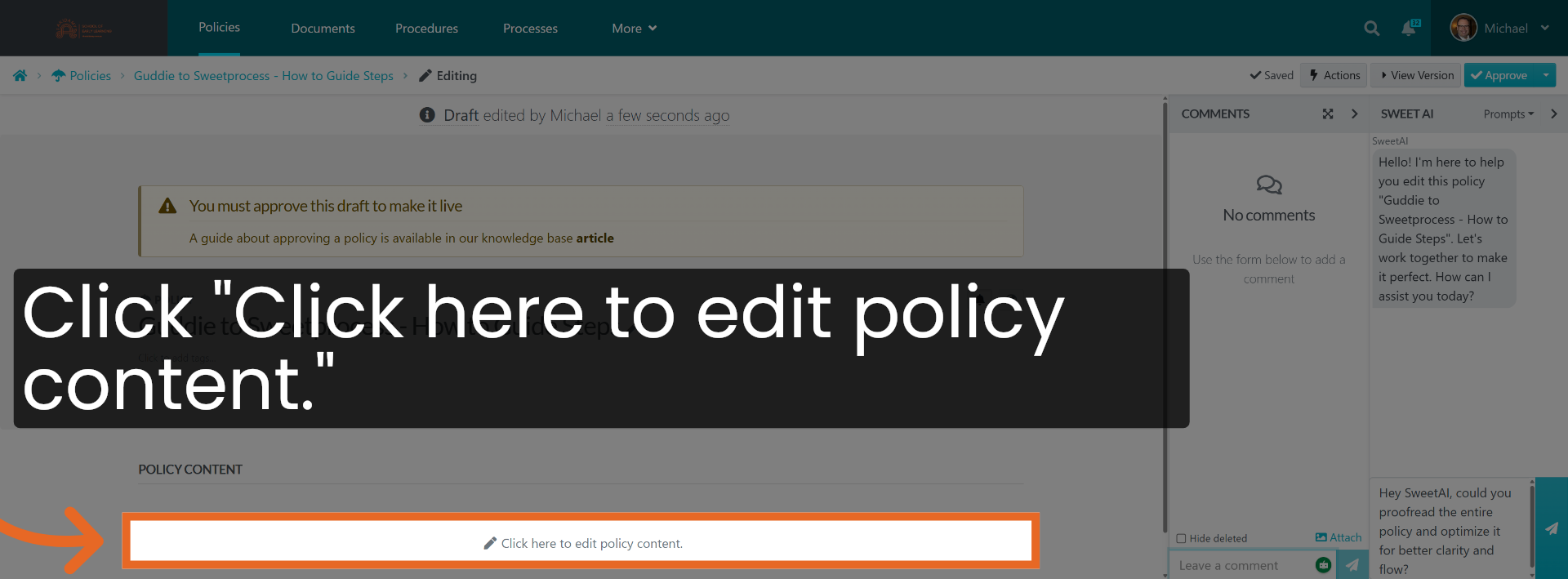
Task: Open Guddie to Sweetprocess breadcrumb link
Action: tap(263, 76)
